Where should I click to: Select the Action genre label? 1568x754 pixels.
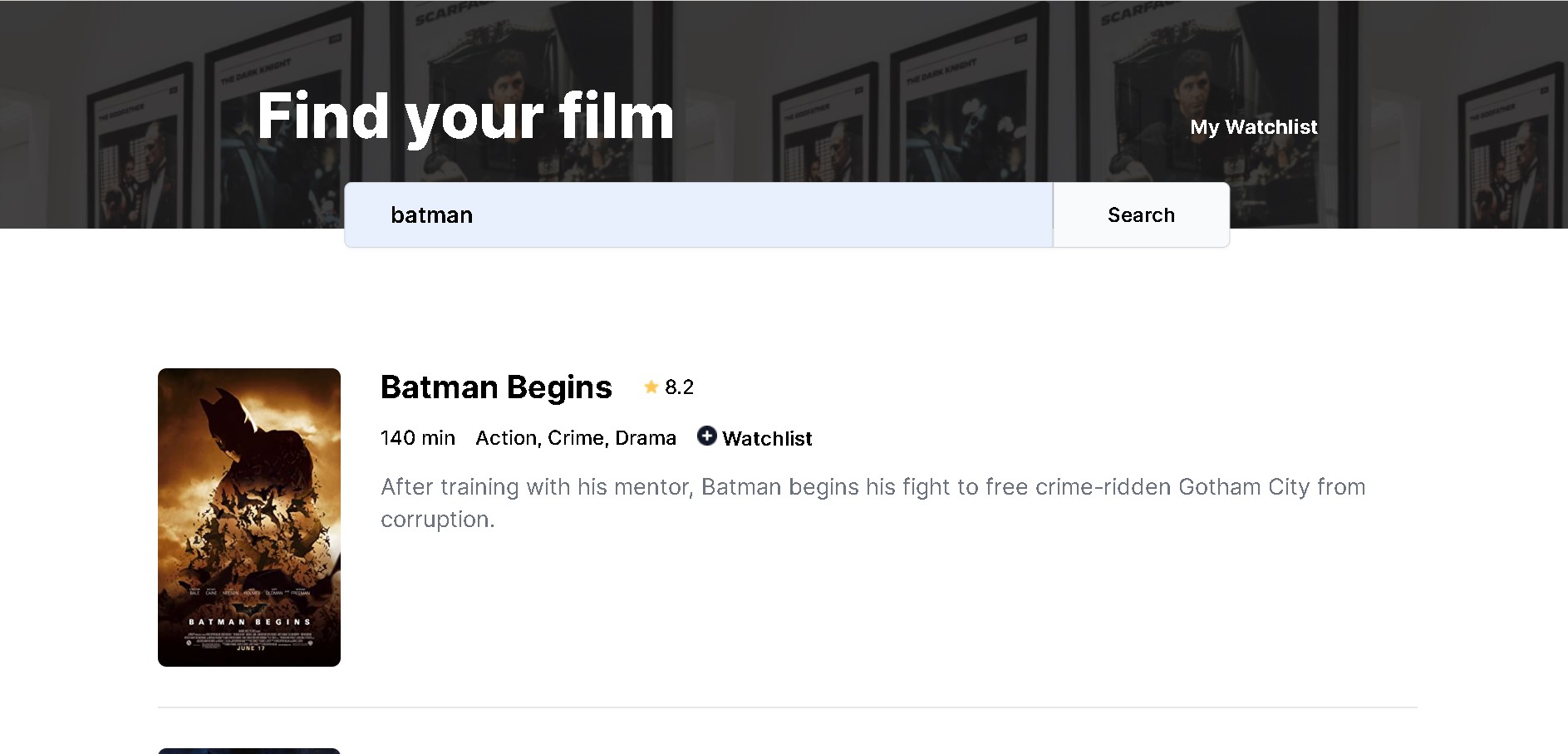point(507,437)
